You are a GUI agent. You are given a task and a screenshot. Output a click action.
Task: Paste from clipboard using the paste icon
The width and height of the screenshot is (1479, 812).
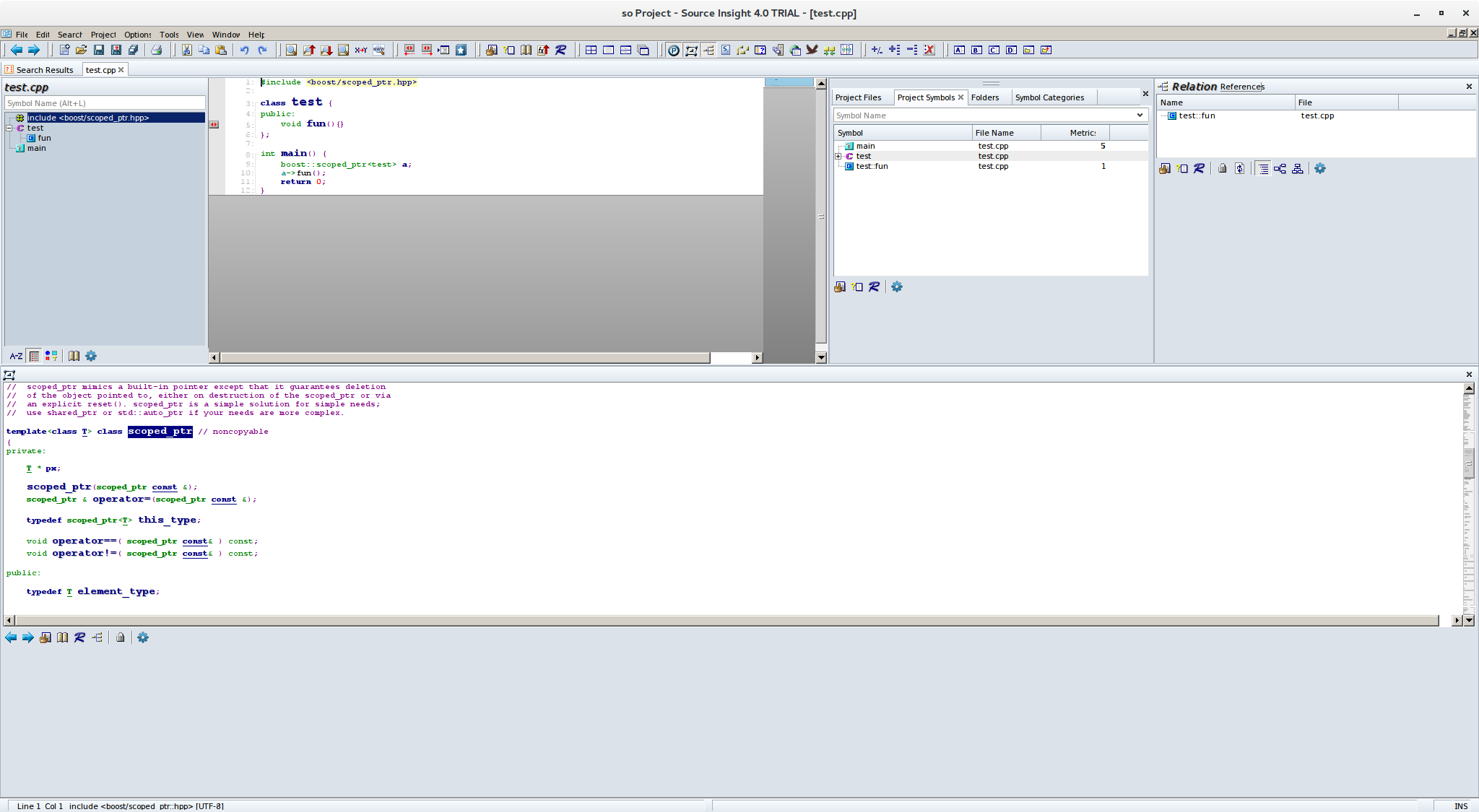click(221, 50)
